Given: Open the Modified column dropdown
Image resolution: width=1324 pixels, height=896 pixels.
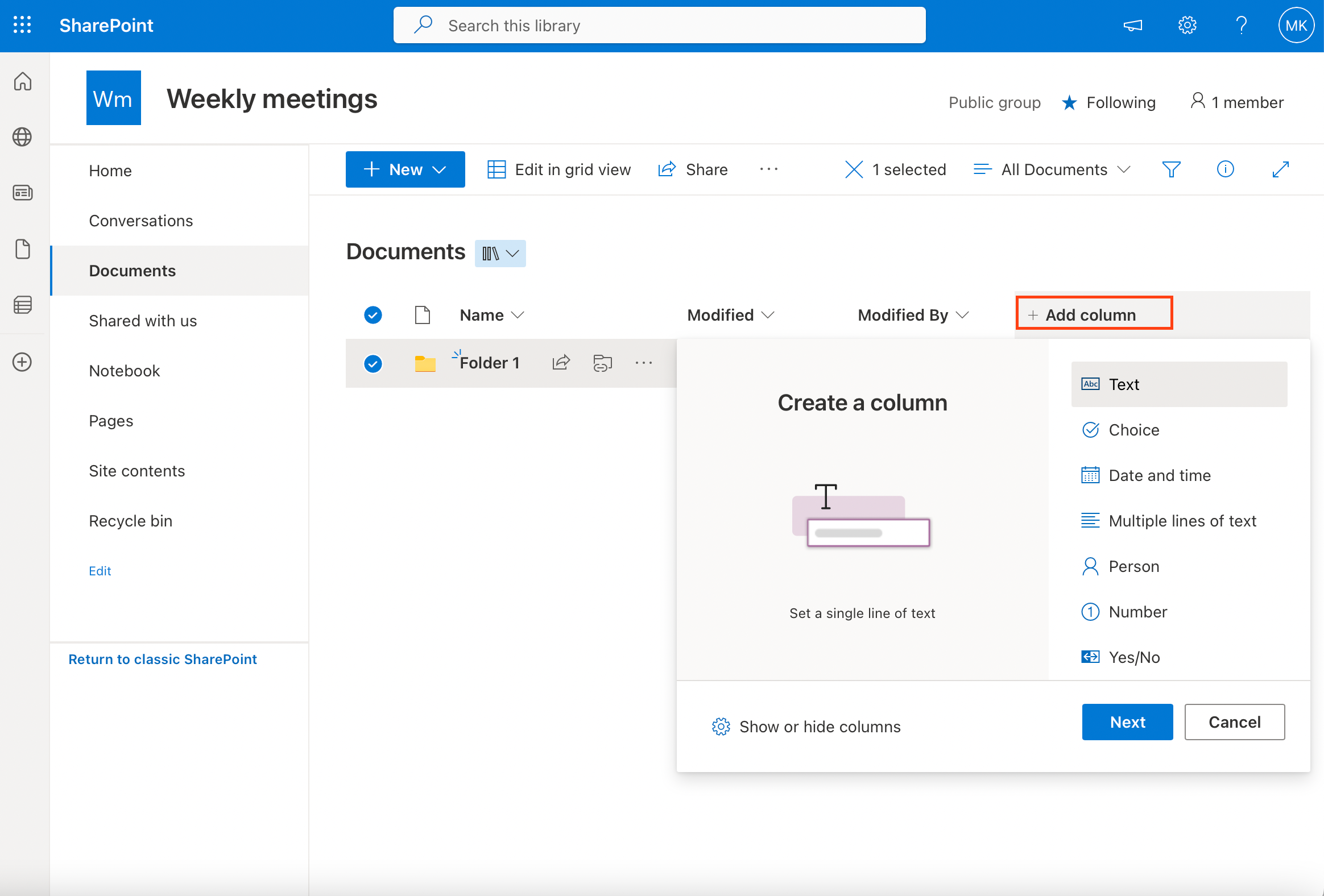Looking at the screenshot, I should (731, 314).
